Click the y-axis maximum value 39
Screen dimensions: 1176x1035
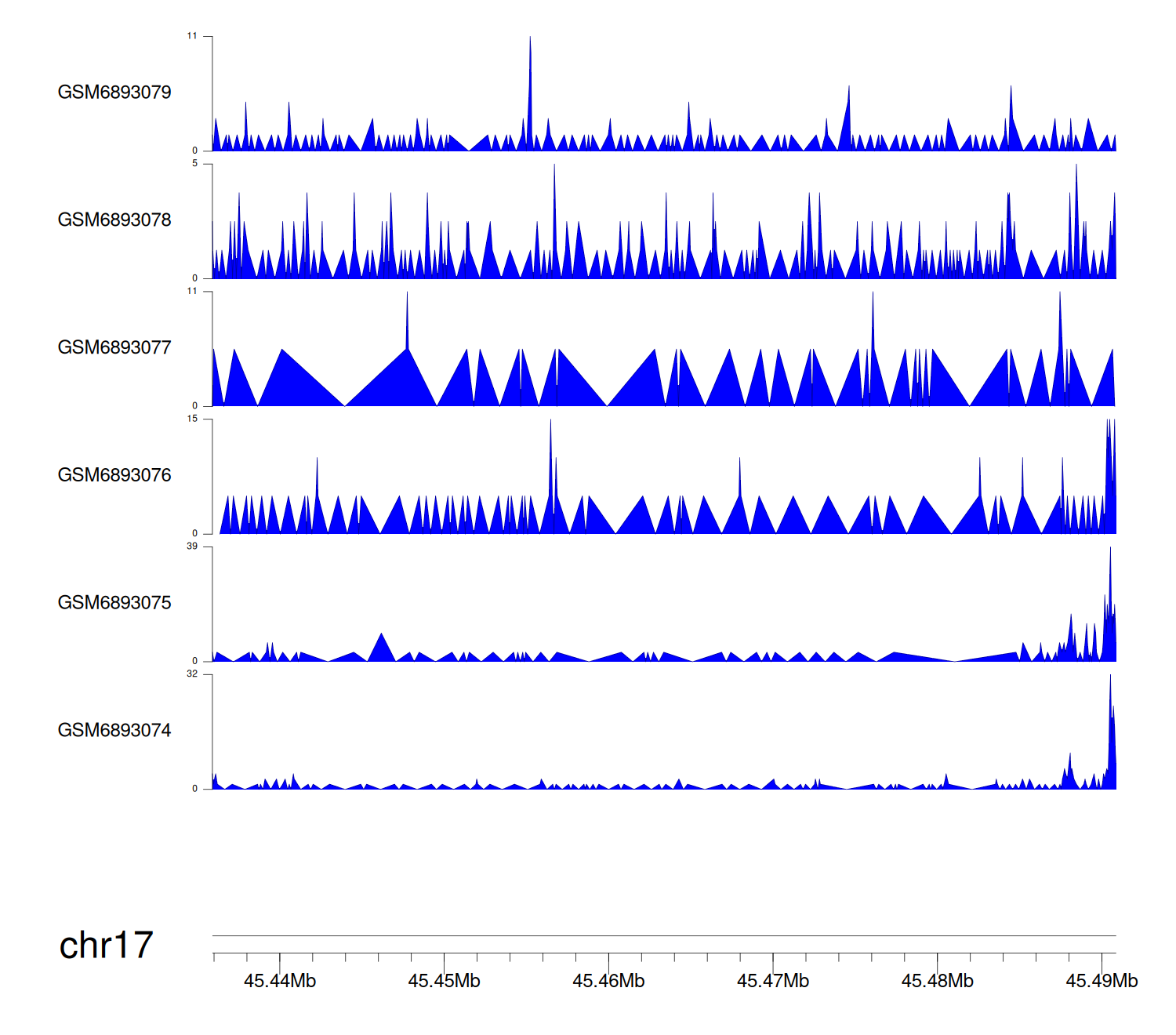tap(192, 547)
